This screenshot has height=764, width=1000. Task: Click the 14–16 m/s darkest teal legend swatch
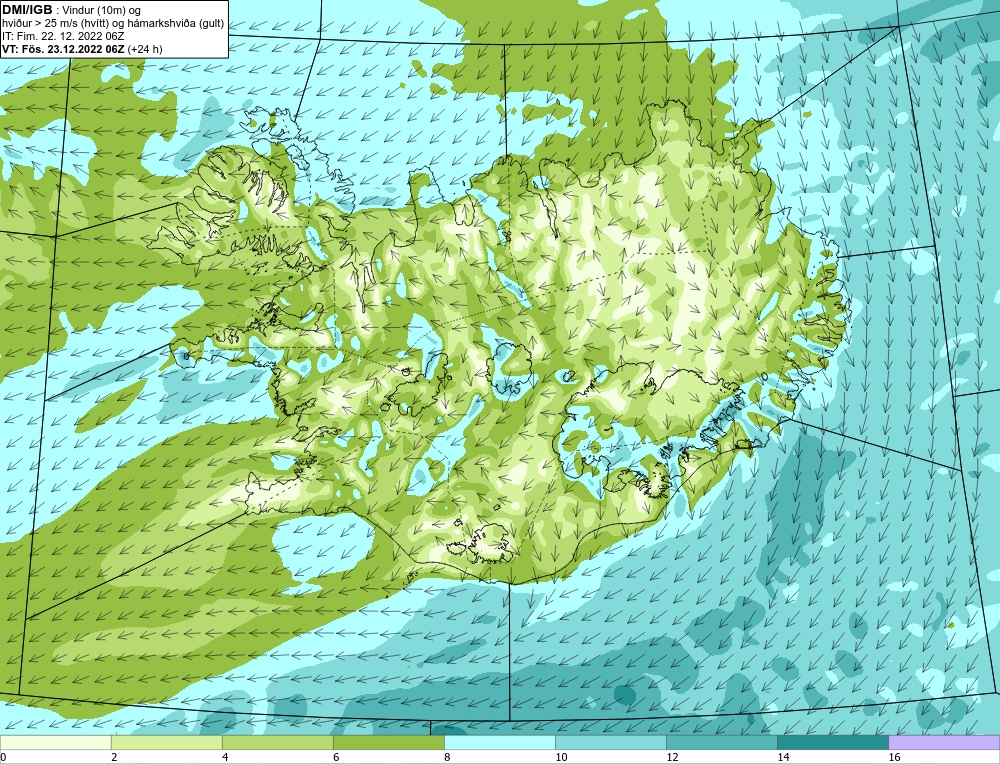(832, 742)
